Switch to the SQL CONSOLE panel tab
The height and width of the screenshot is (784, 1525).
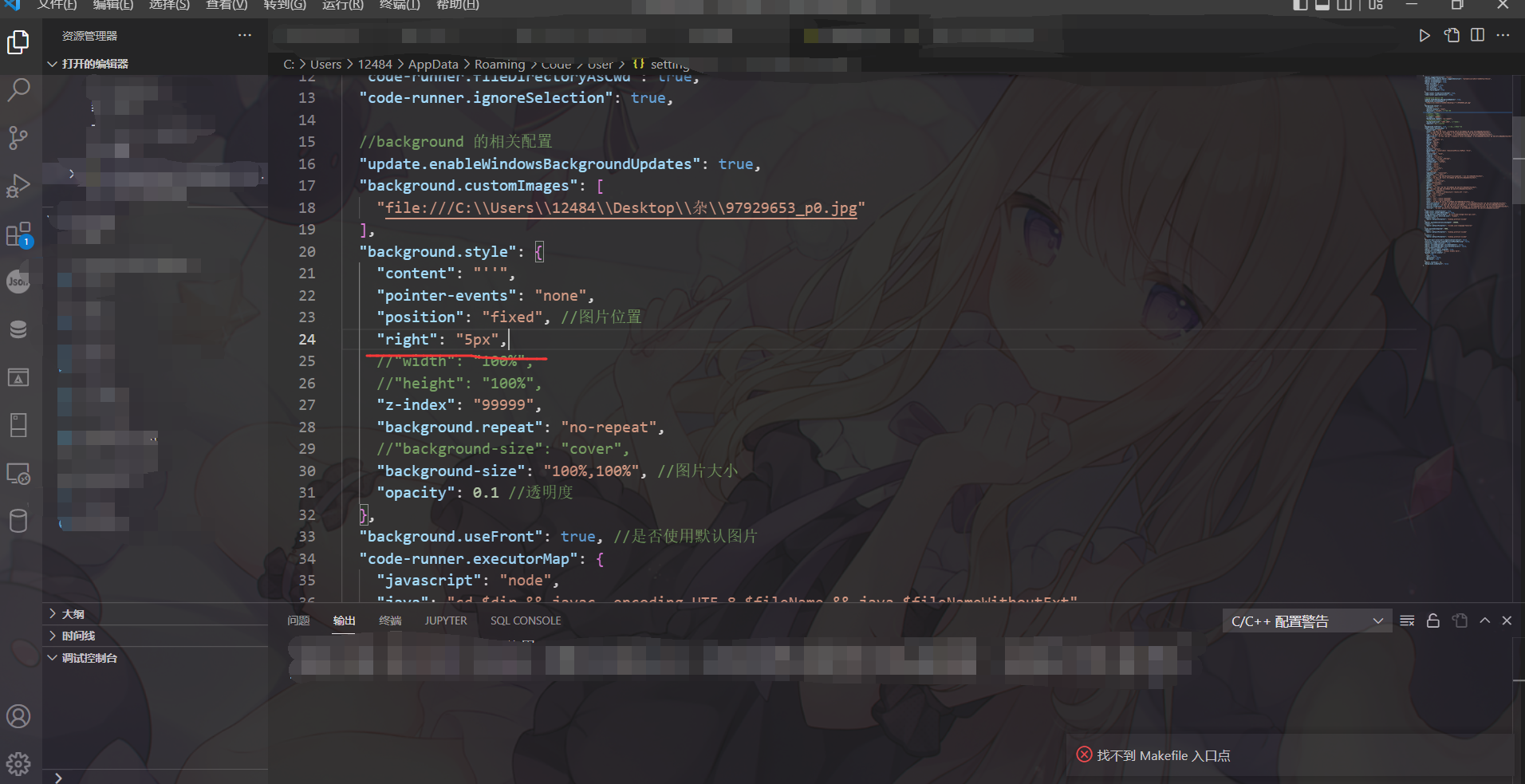coord(526,621)
